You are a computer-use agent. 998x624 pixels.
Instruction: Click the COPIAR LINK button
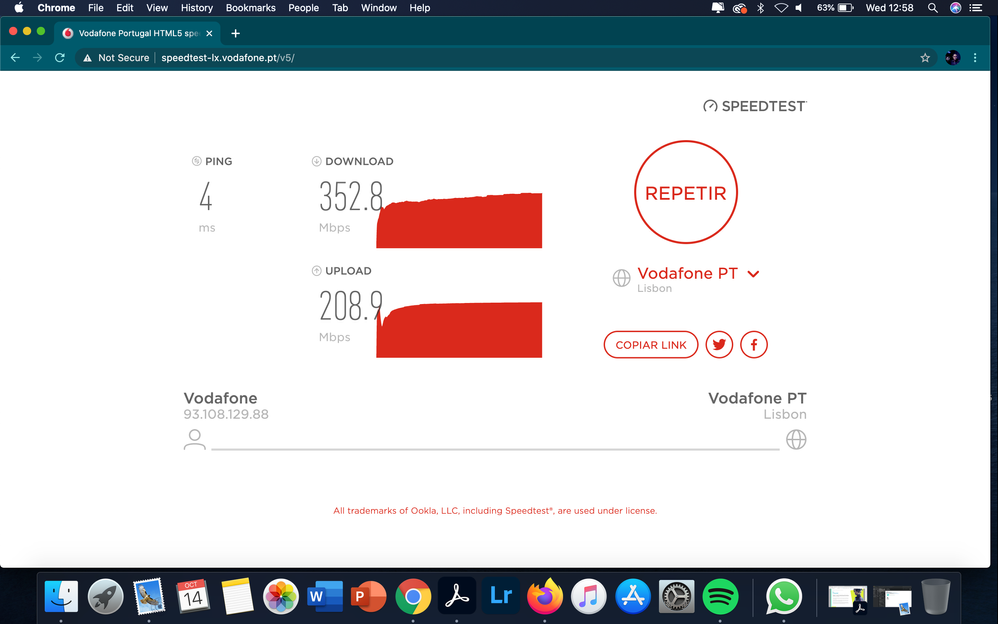pyautogui.click(x=650, y=344)
